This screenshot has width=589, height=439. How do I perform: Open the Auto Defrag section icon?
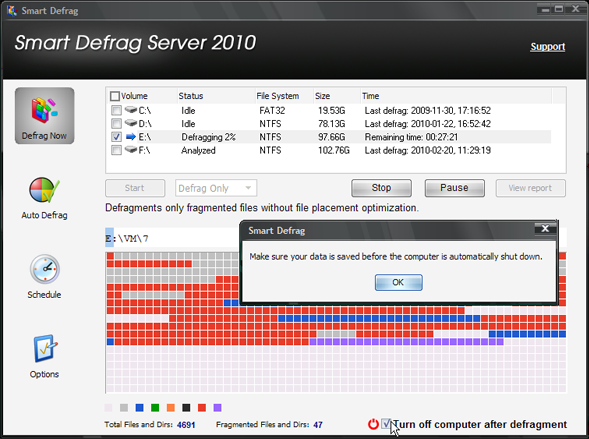click(x=44, y=190)
